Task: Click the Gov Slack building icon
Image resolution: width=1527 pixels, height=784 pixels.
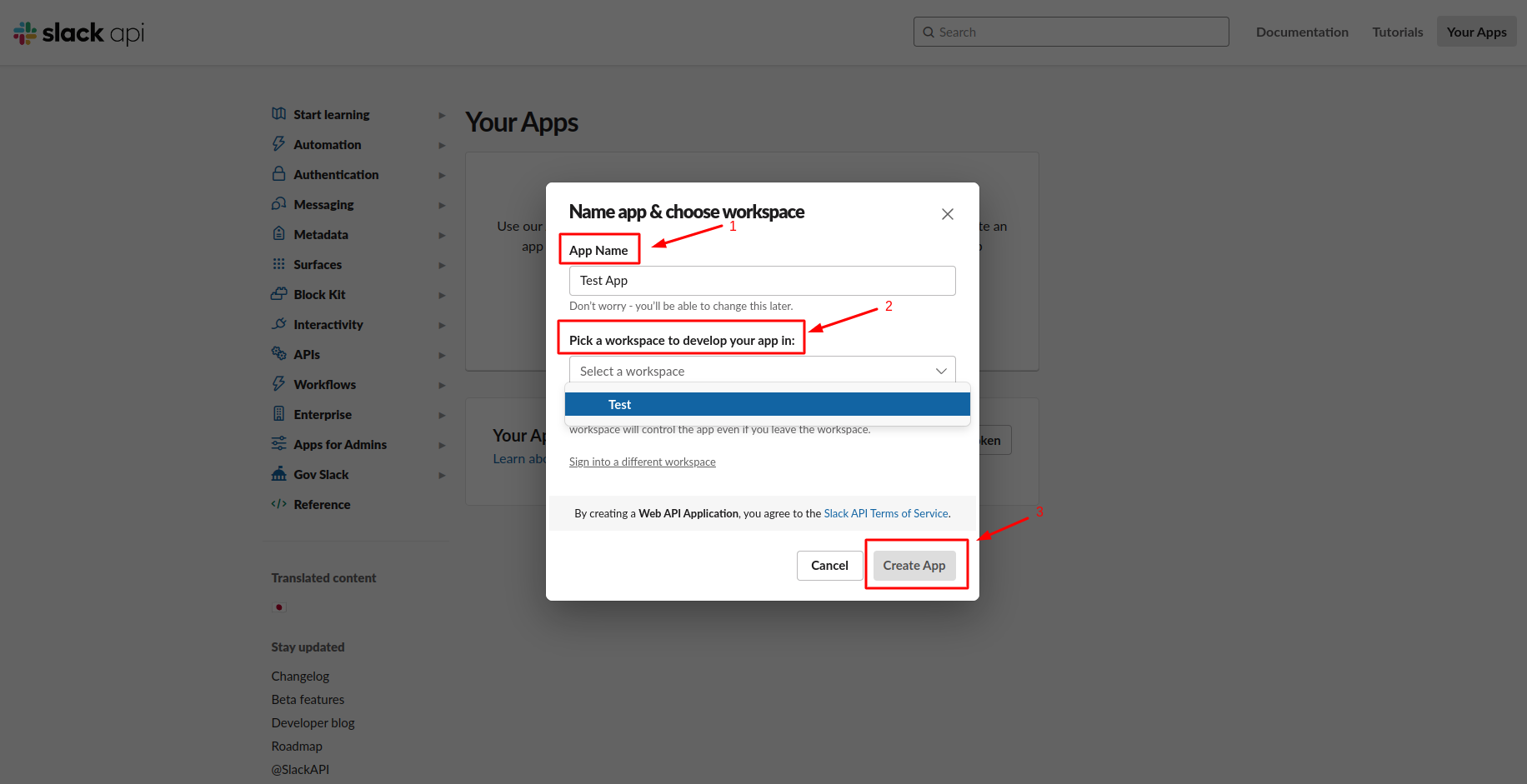Action: tap(279, 473)
